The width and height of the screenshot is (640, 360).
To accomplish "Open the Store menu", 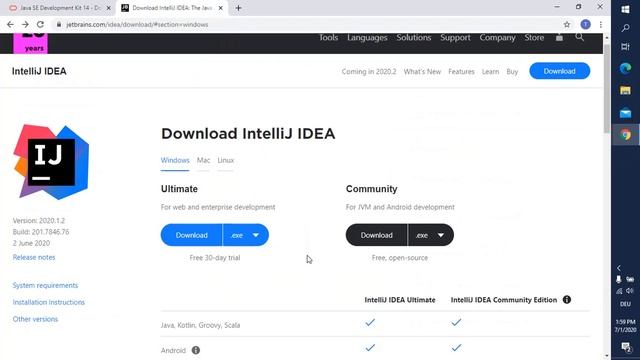I will (x=534, y=38).
